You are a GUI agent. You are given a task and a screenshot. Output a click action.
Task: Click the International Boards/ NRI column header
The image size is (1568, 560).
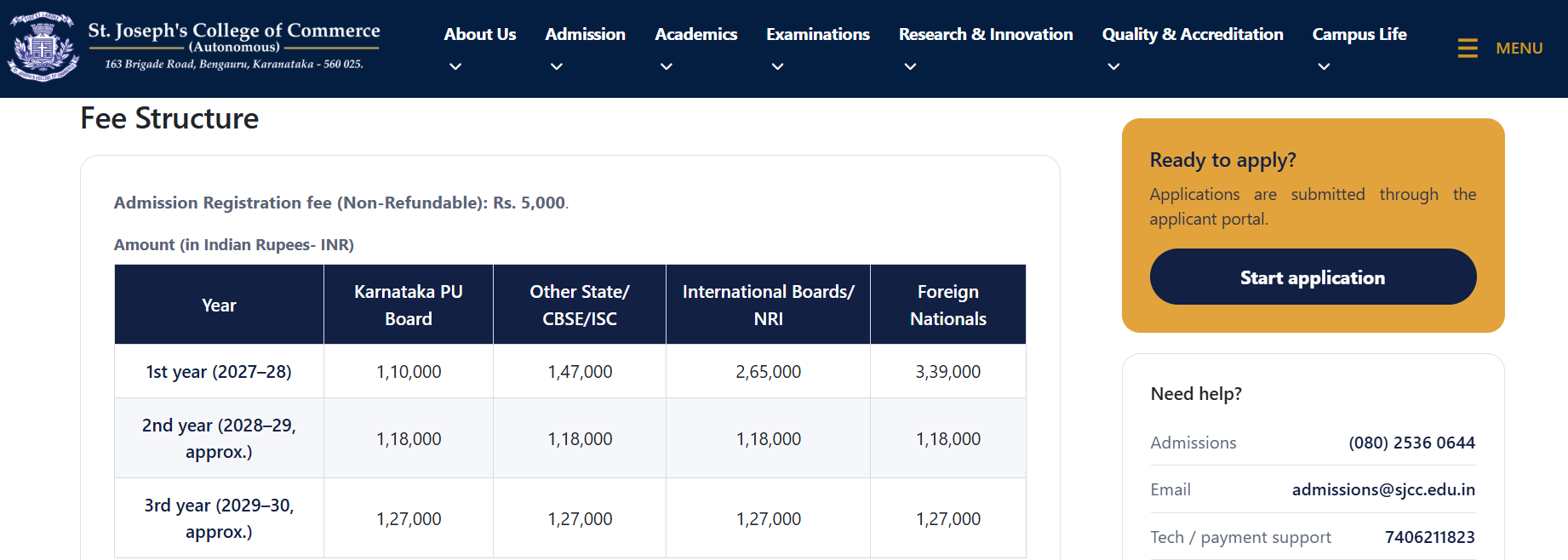tap(769, 305)
